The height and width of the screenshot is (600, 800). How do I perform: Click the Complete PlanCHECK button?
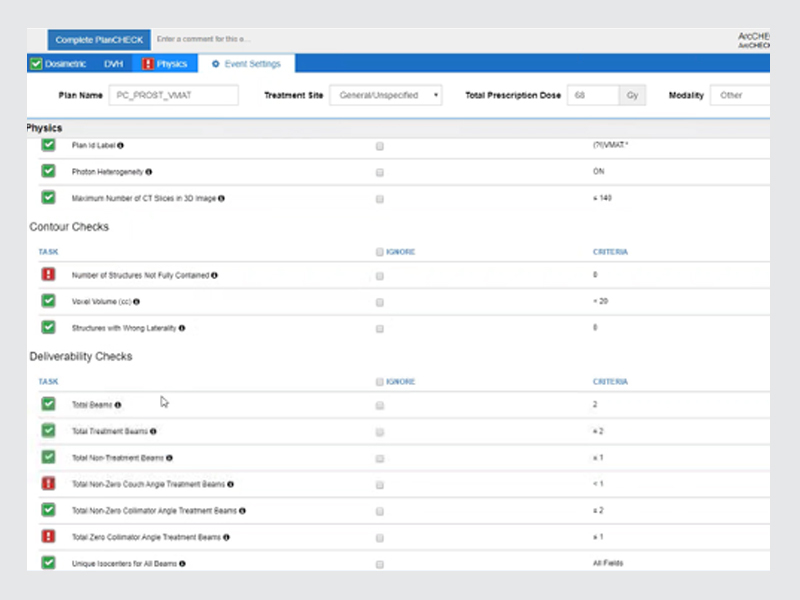(99, 40)
